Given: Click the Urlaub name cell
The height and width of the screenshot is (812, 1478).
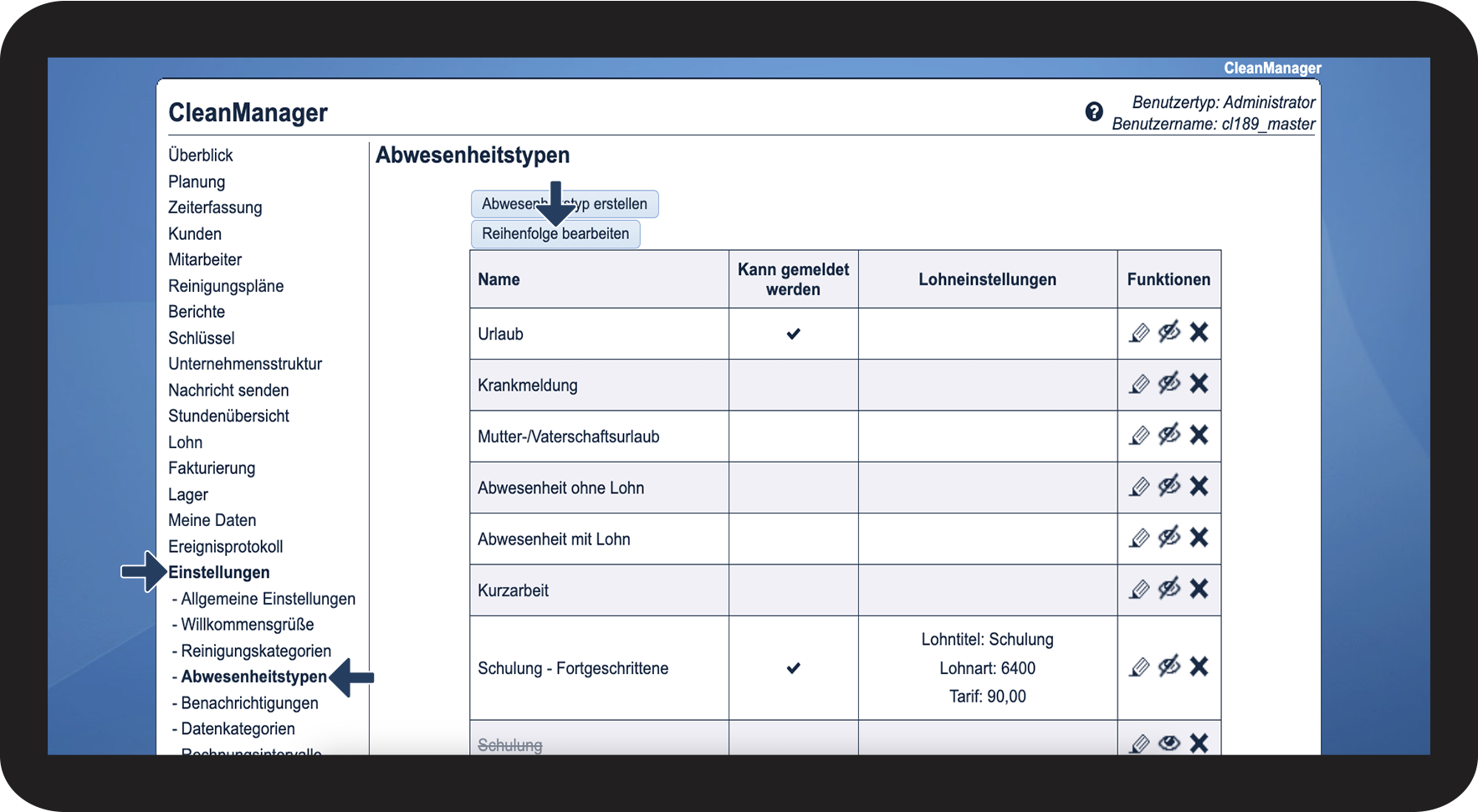Looking at the screenshot, I should (599, 334).
